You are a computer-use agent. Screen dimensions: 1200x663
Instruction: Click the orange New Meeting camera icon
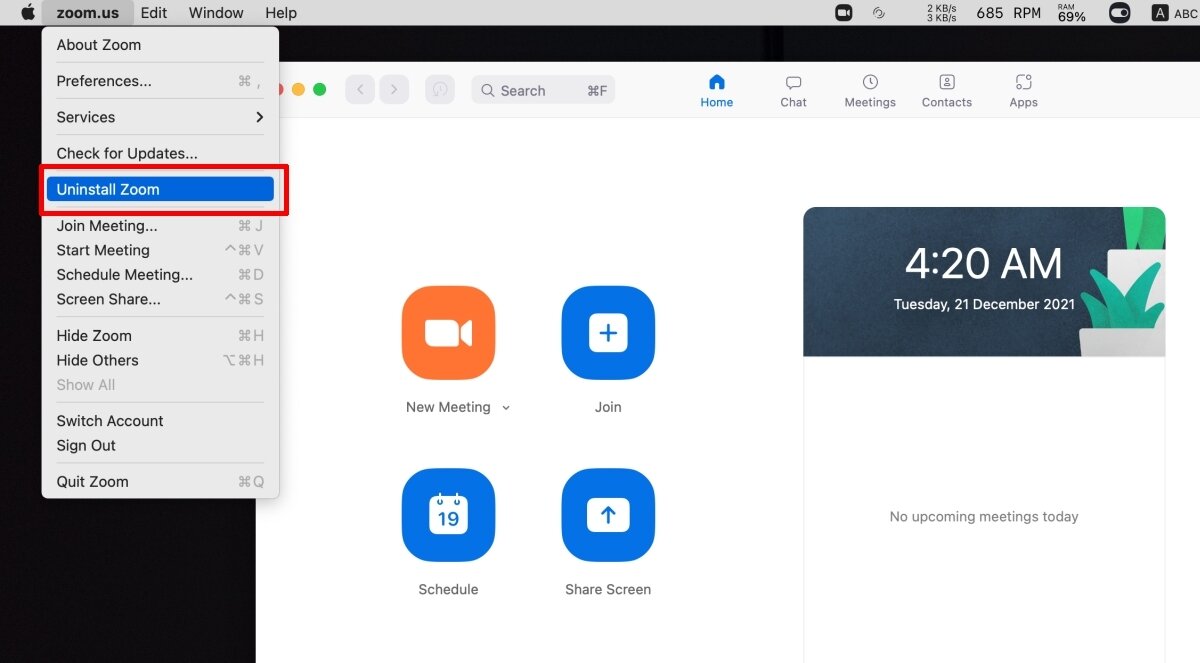point(448,333)
